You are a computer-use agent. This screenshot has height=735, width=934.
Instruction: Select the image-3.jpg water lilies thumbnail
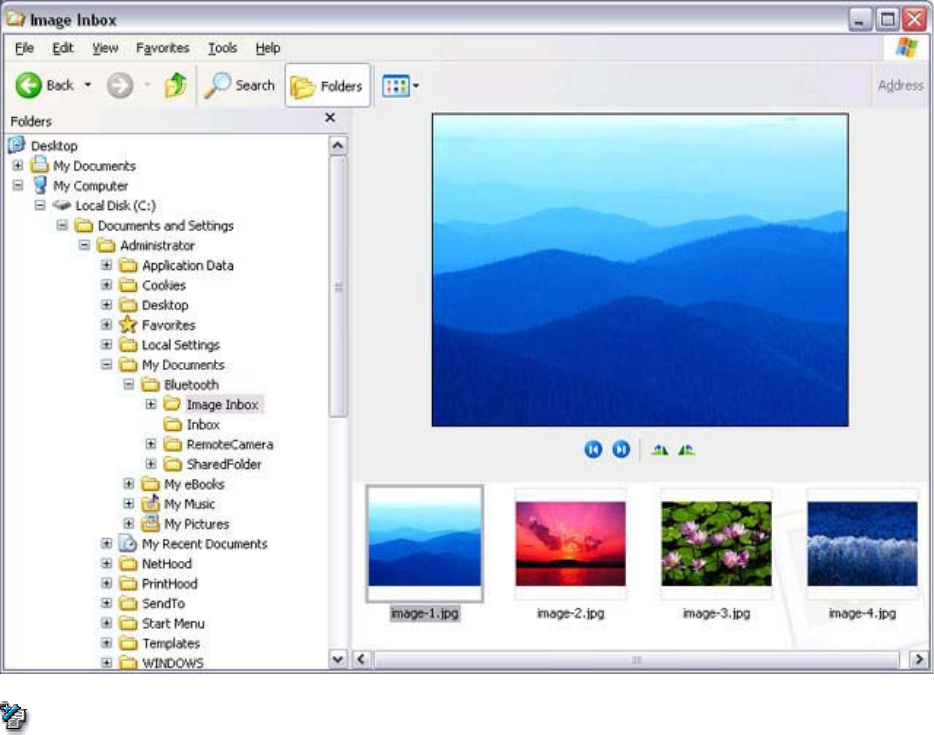point(716,543)
